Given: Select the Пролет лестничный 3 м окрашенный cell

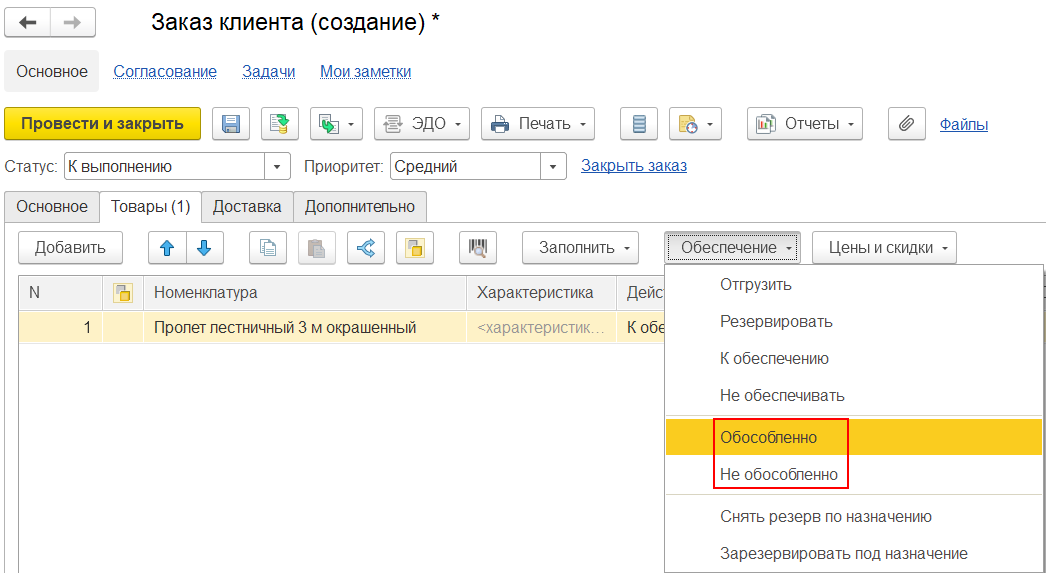Looking at the screenshot, I should pos(285,327).
